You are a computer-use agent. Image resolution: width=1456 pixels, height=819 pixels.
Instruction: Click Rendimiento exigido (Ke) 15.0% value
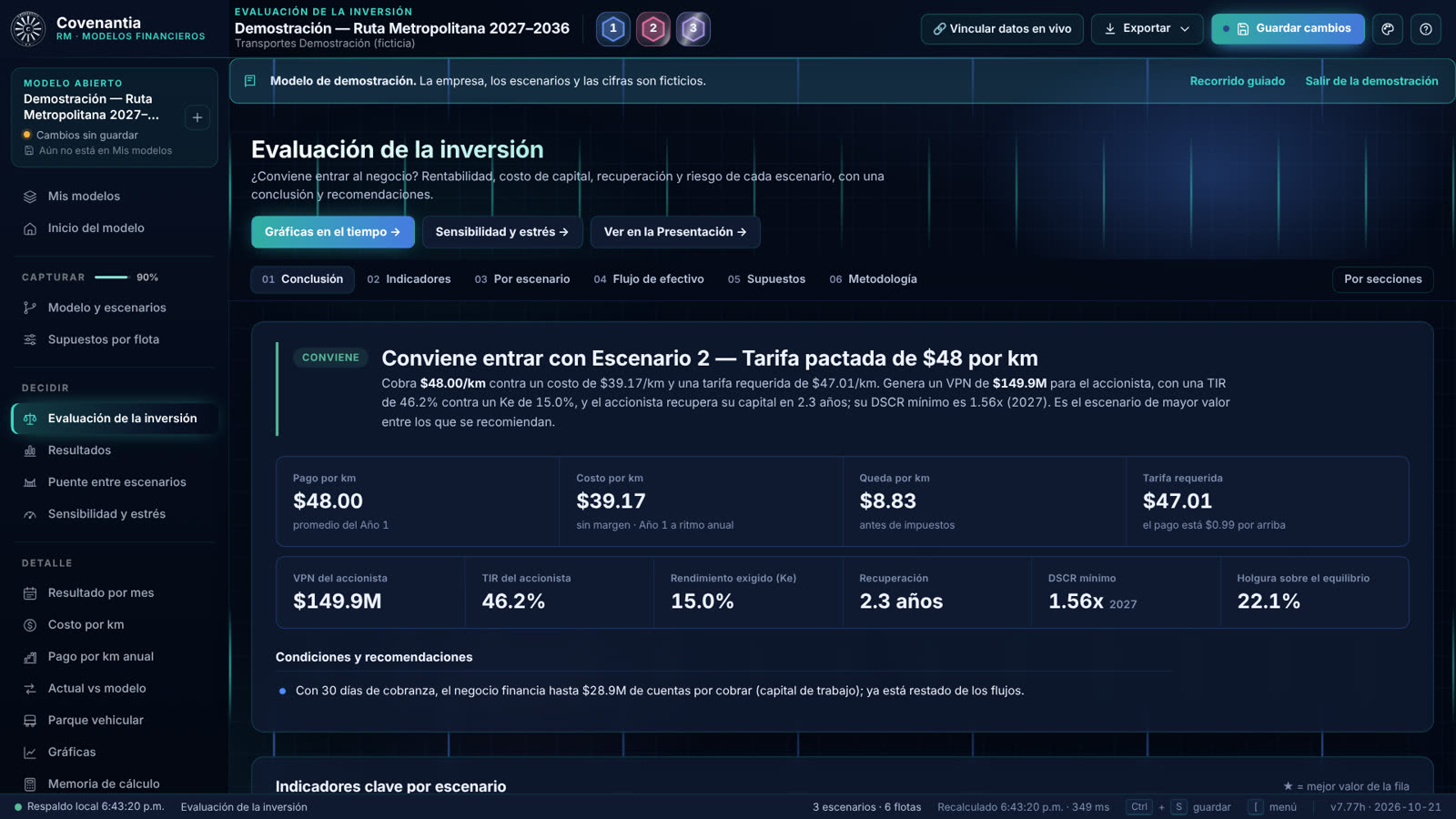(x=702, y=602)
